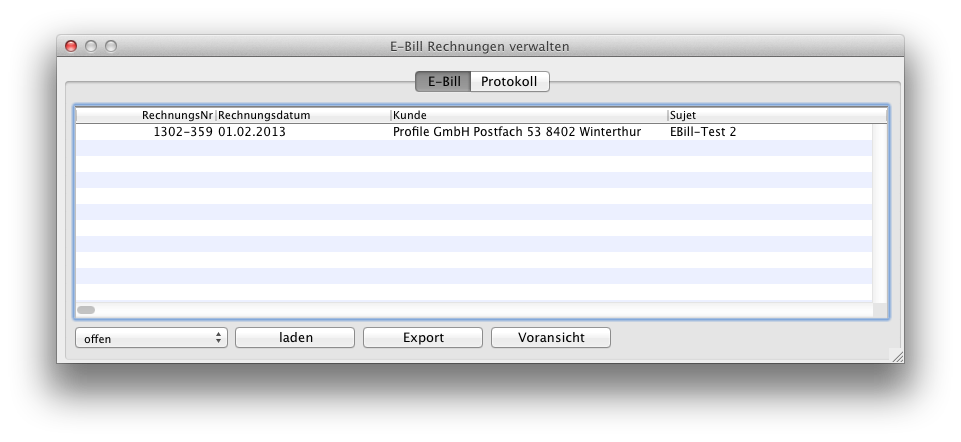
Task: Click the horizontal scrollbar thumb
Action: click(86, 310)
